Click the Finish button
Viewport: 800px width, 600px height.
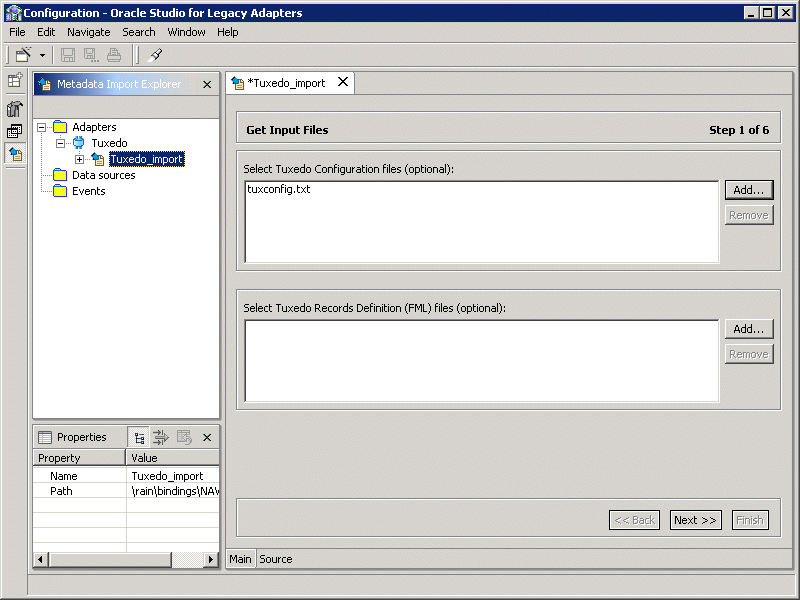tap(750, 520)
